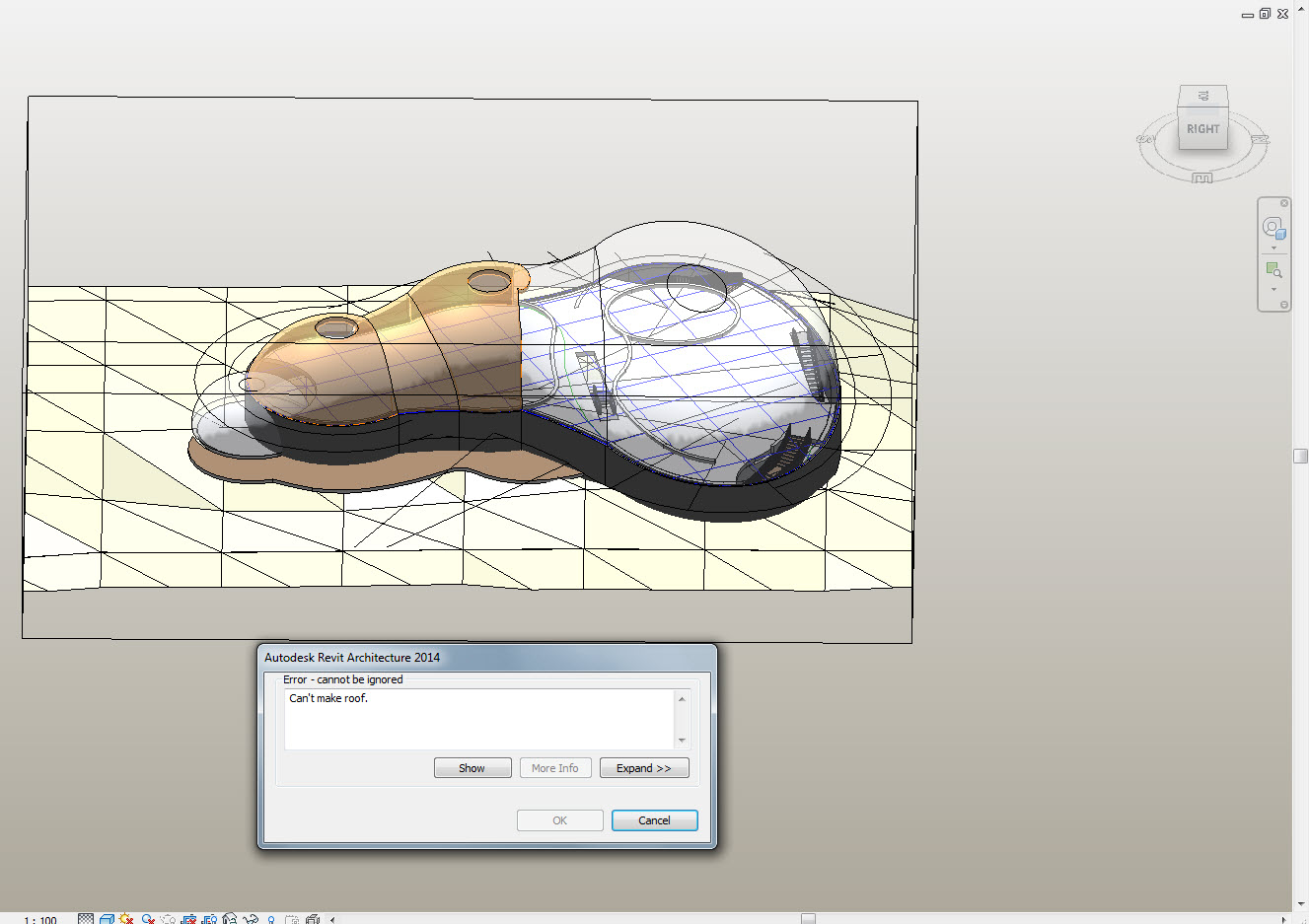Open Temporary Hide/Isolate glasses icon
Screen dimensions: 1309x924
pyautogui.click(x=251, y=919)
